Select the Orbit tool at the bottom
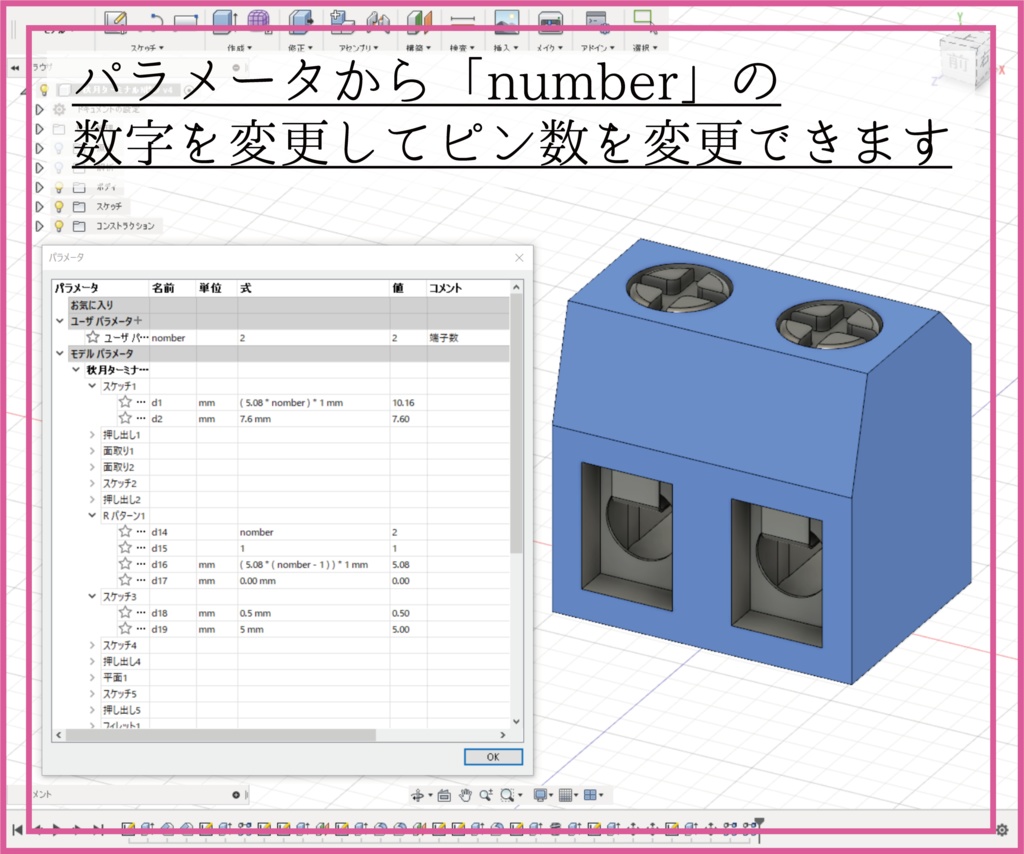This screenshot has height=854, width=1024. [x=418, y=795]
